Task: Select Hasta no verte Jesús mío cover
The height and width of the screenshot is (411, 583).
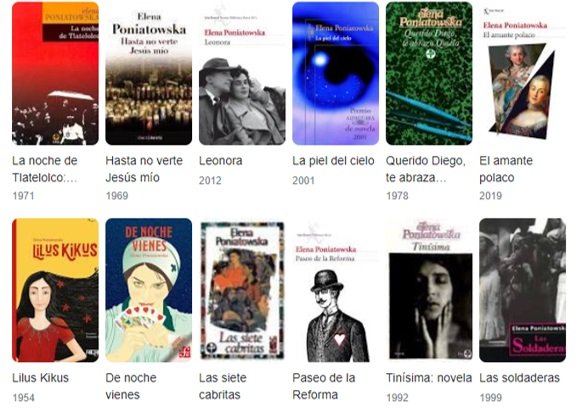Action: click(149, 73)
